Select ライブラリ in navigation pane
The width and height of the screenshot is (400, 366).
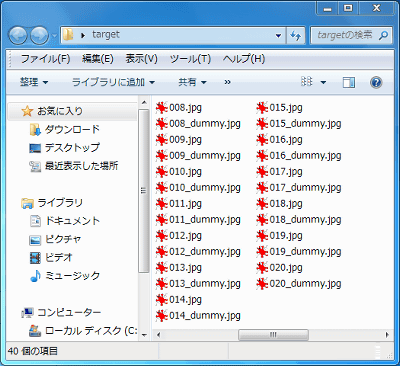pos(52,203)
